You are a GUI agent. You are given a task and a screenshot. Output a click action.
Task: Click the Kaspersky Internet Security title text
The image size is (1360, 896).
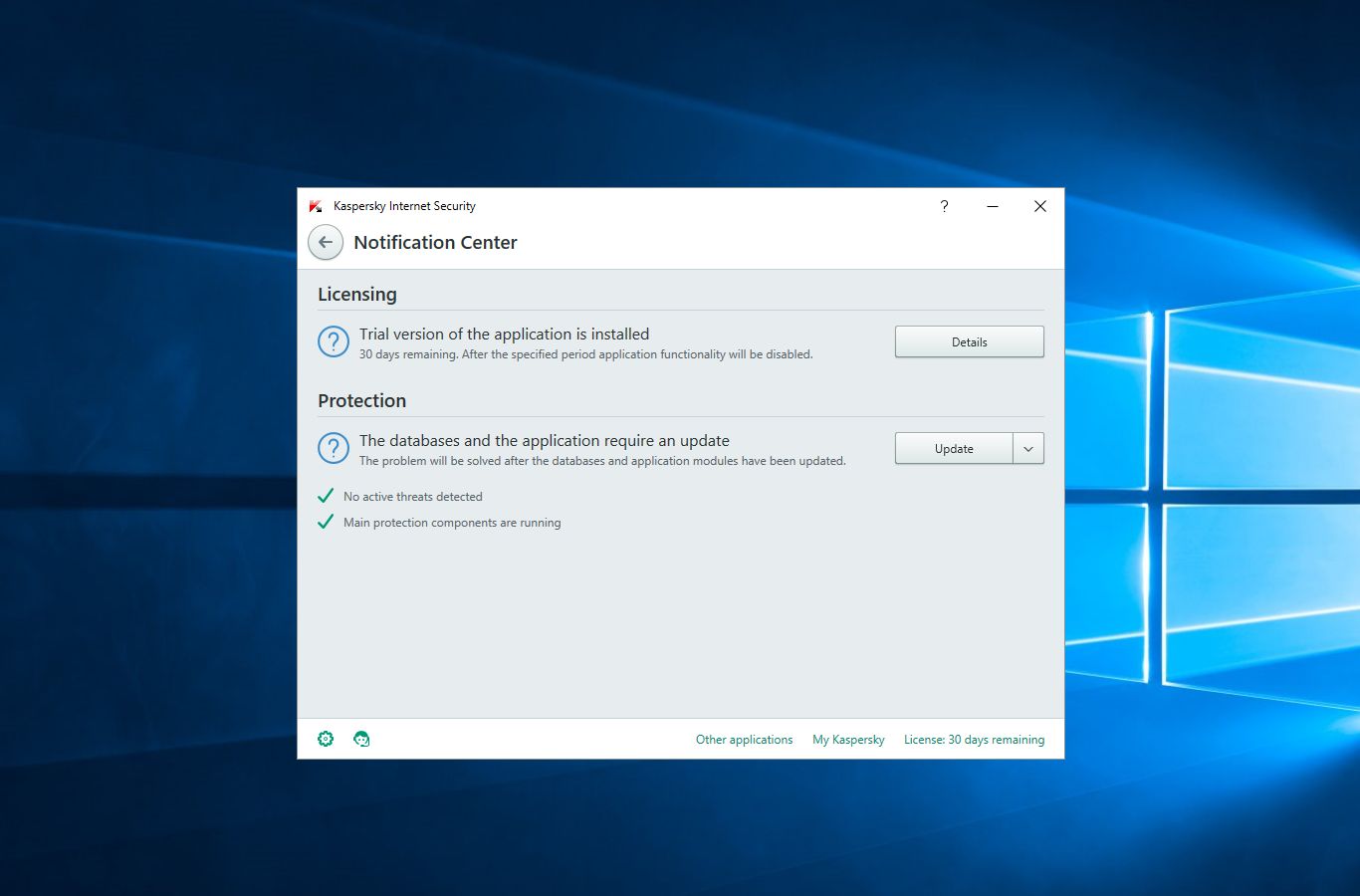(x=404, y=206)
